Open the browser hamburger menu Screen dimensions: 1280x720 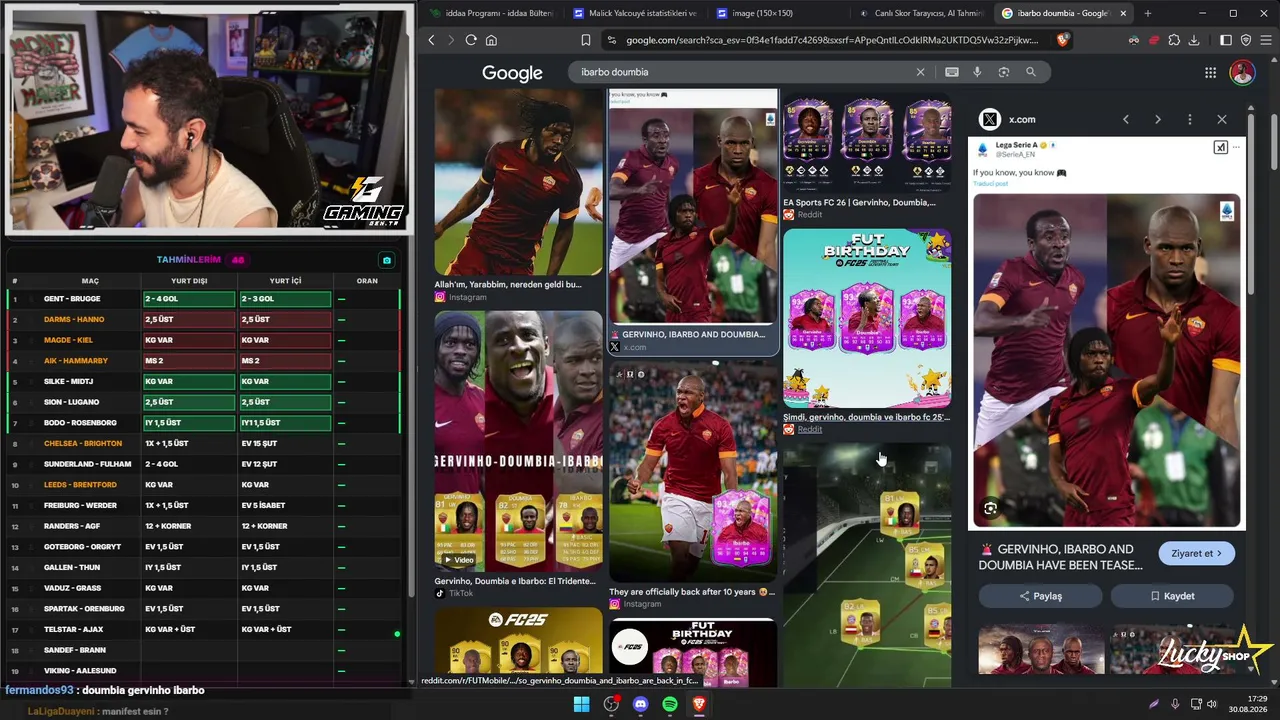[x=1265, y=40]
